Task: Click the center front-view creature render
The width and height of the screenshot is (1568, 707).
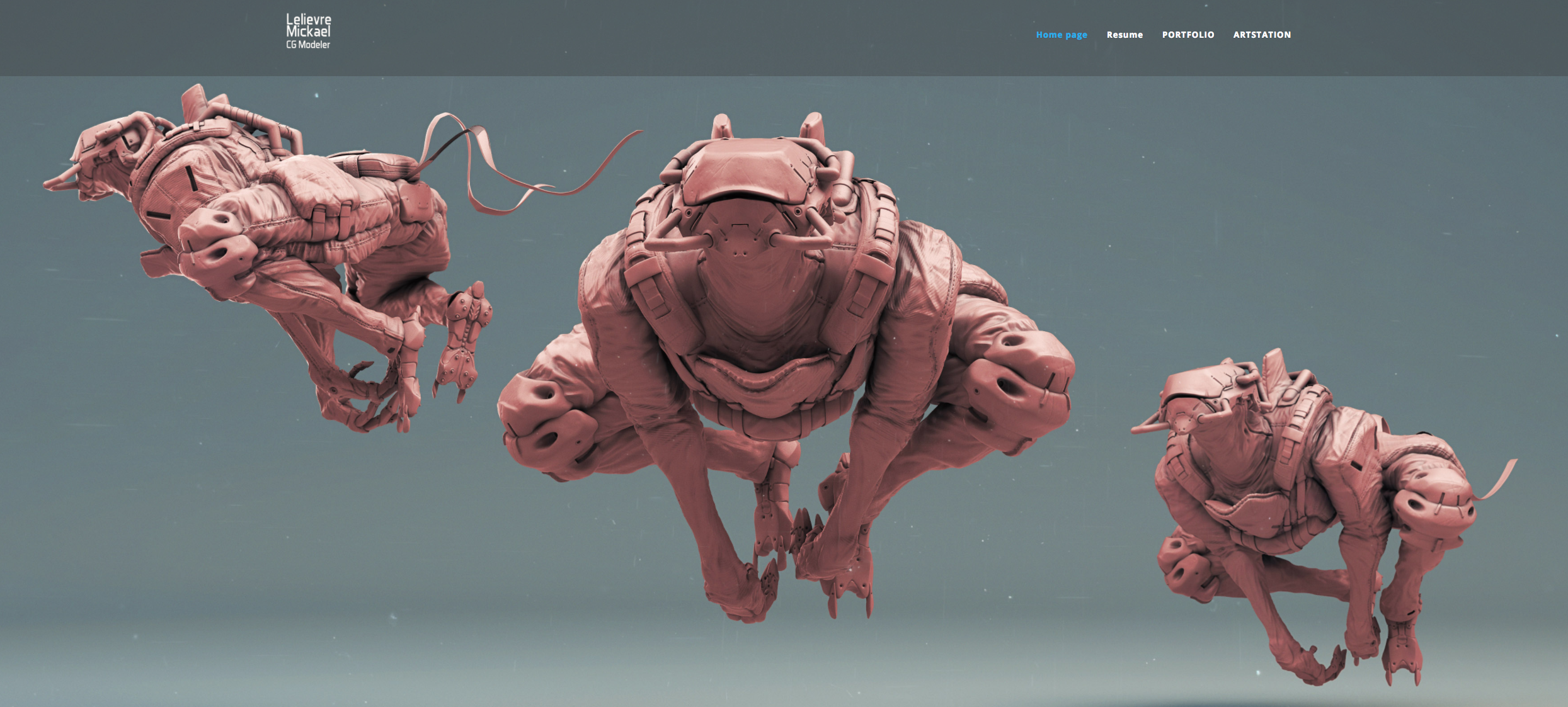Action: (x=784, y=353)
